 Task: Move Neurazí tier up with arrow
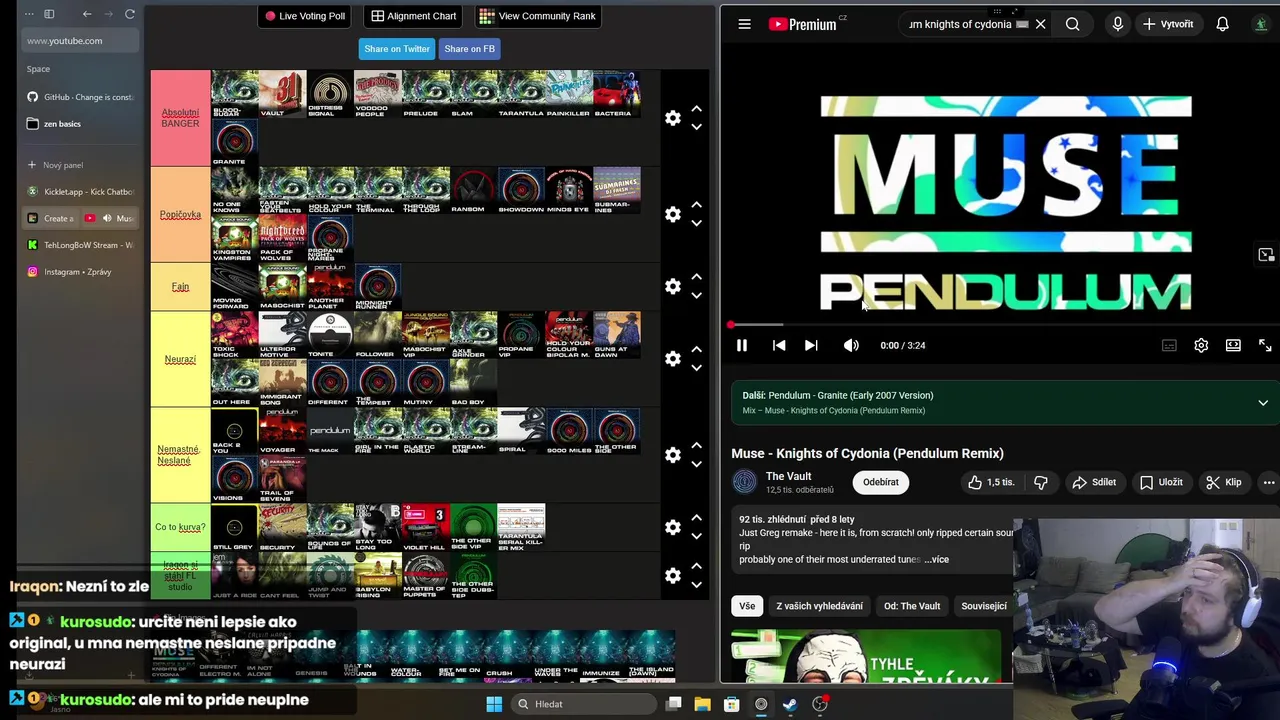696,349
